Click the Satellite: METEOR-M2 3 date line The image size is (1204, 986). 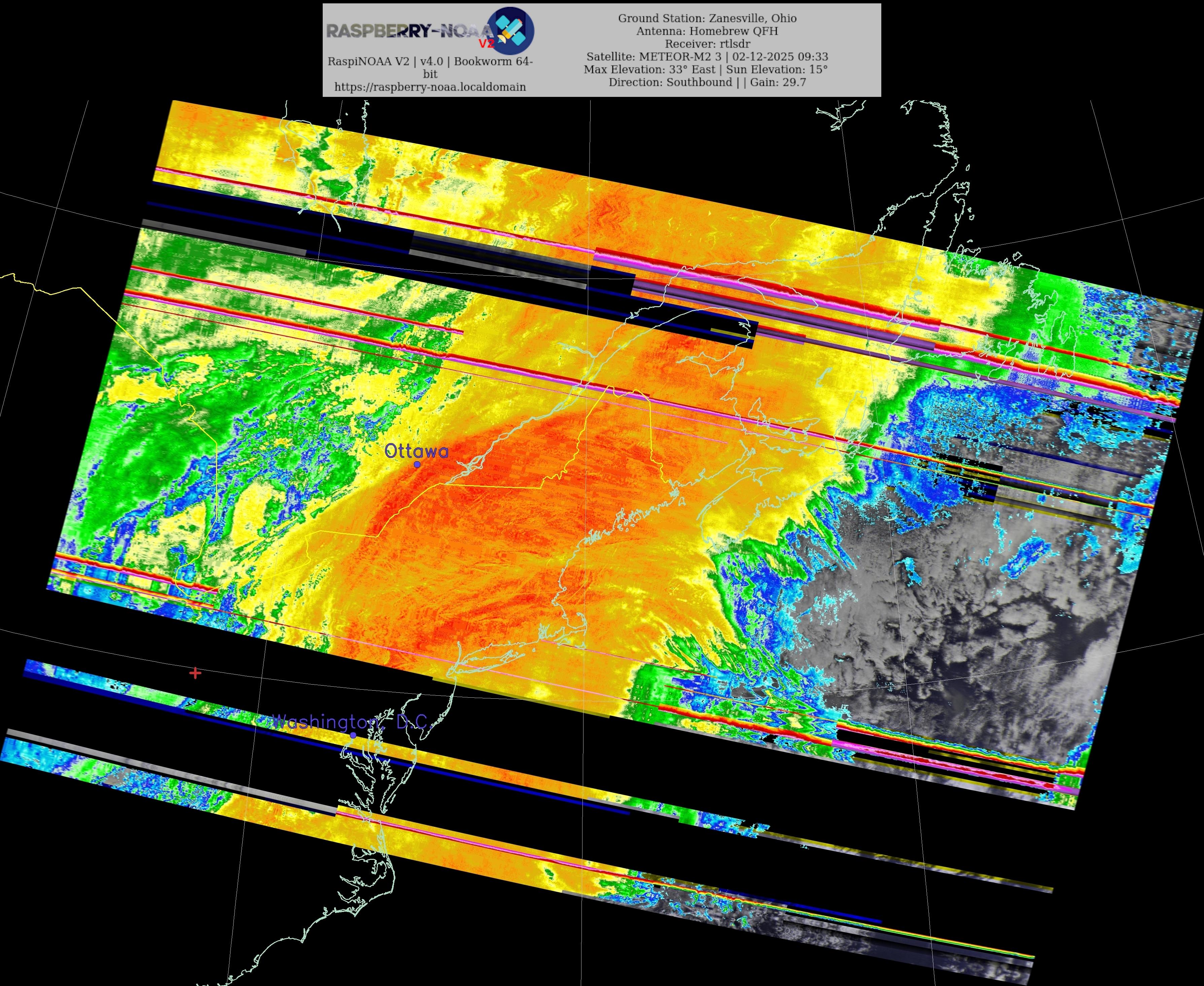point(707,57)
